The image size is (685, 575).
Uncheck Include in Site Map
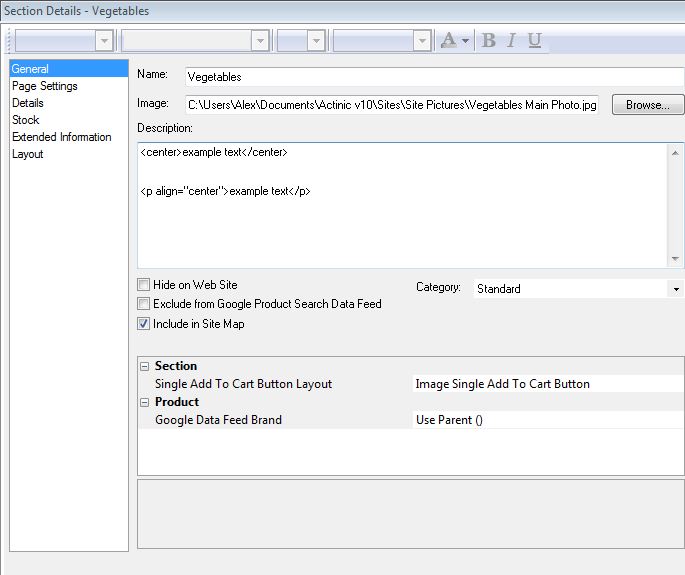(144, 324)
